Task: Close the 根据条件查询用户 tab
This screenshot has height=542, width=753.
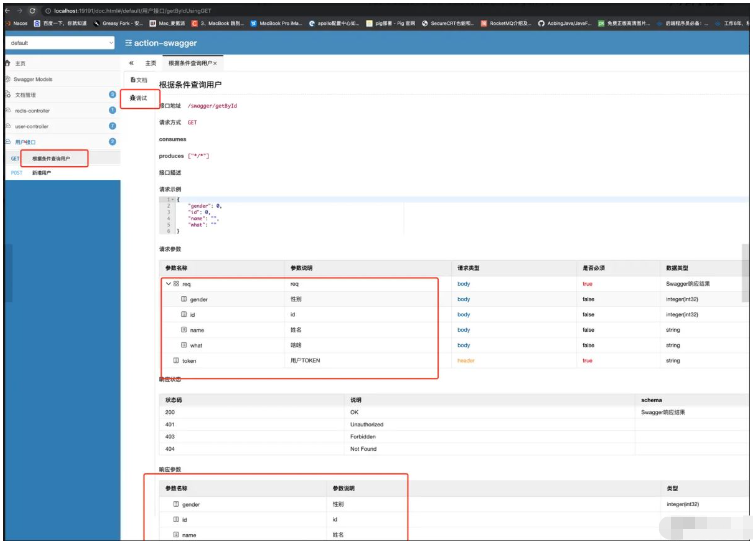Action: pos(215,63)
